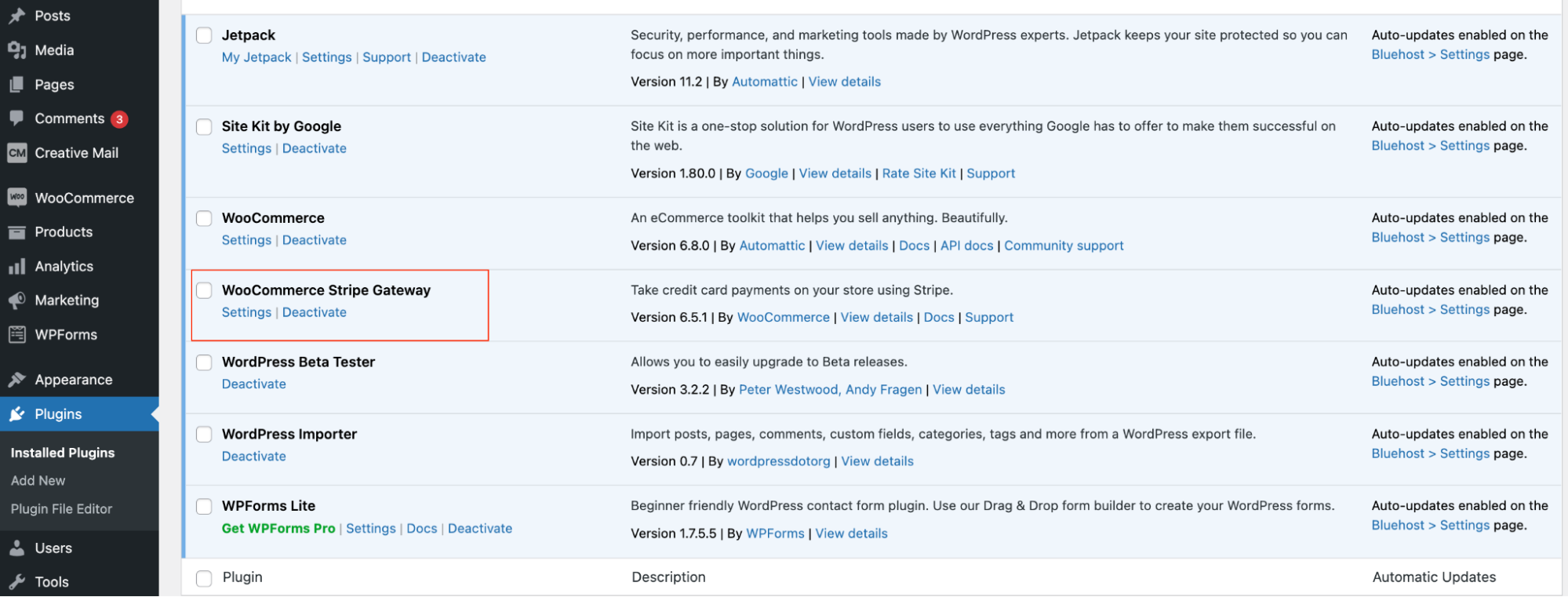Click the Plugins plug icon
Viewport: 1568px width, 597px height.
[16, 414]
